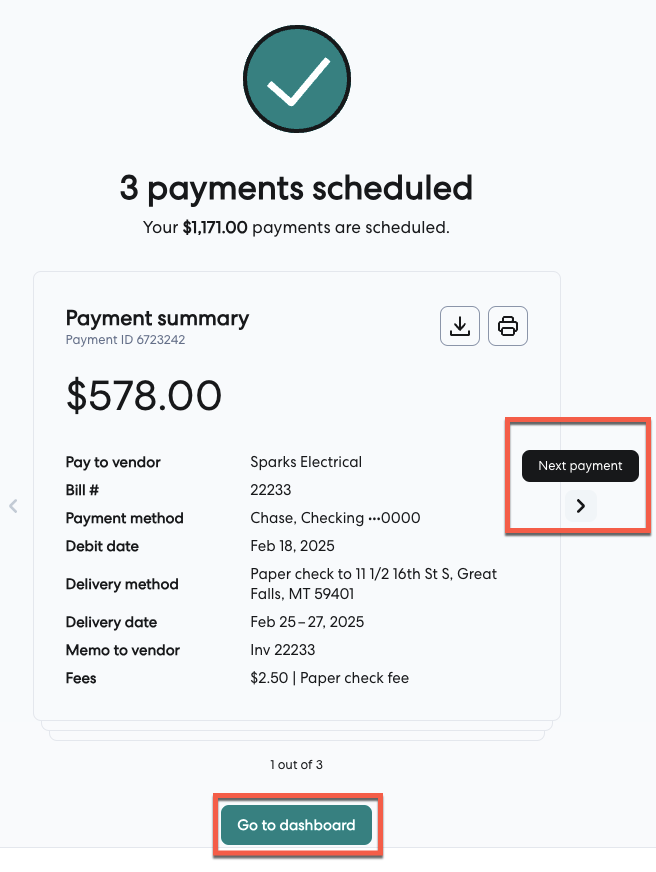Print the payment summary

[508, 326]
